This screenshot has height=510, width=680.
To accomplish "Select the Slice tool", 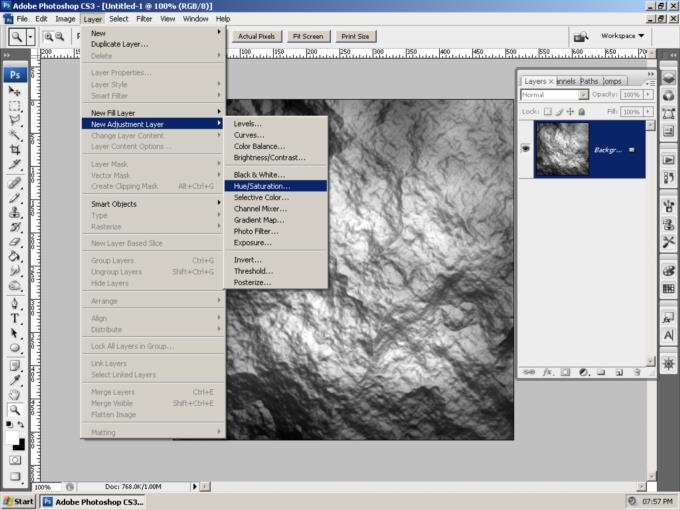I will (15, 164).
